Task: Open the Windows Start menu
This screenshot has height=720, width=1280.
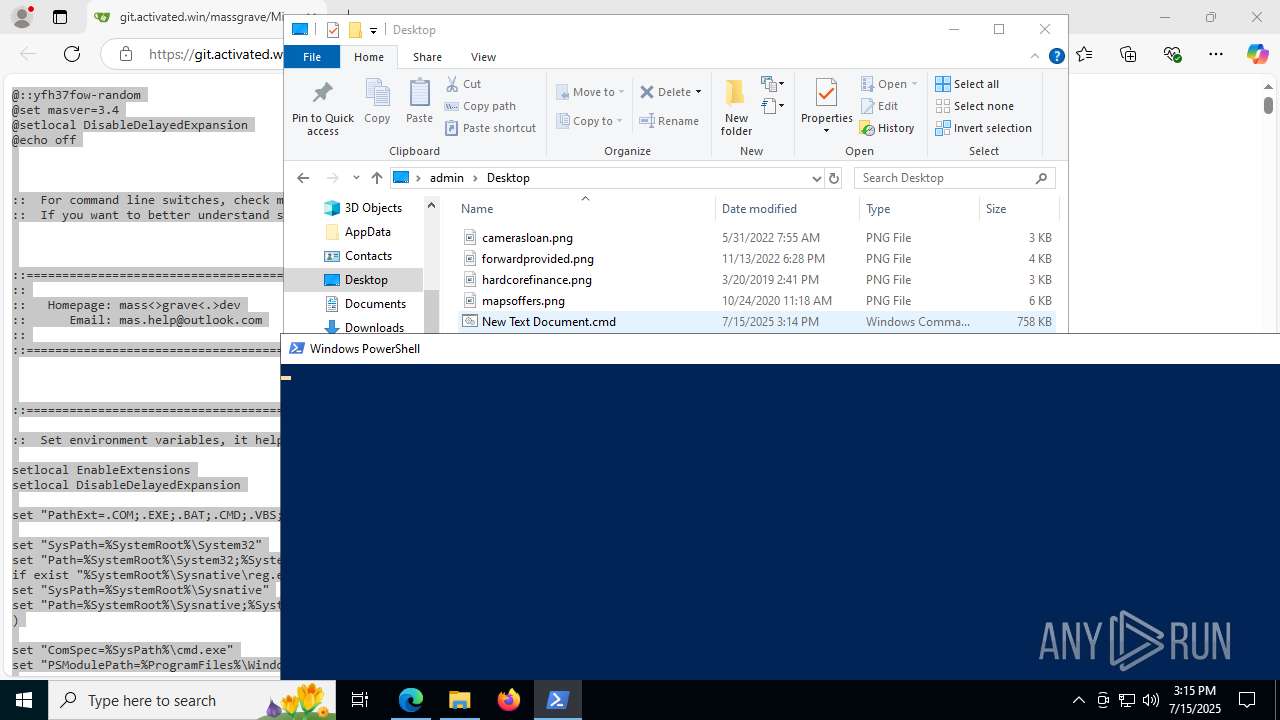Action: (24, 700)
